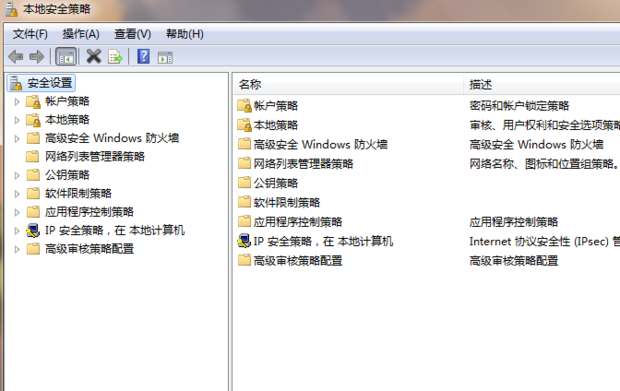The image size is (620, 391).
Task: Expand 高级安全 Windows 防火墙 tree node
Action: [17, 138]
